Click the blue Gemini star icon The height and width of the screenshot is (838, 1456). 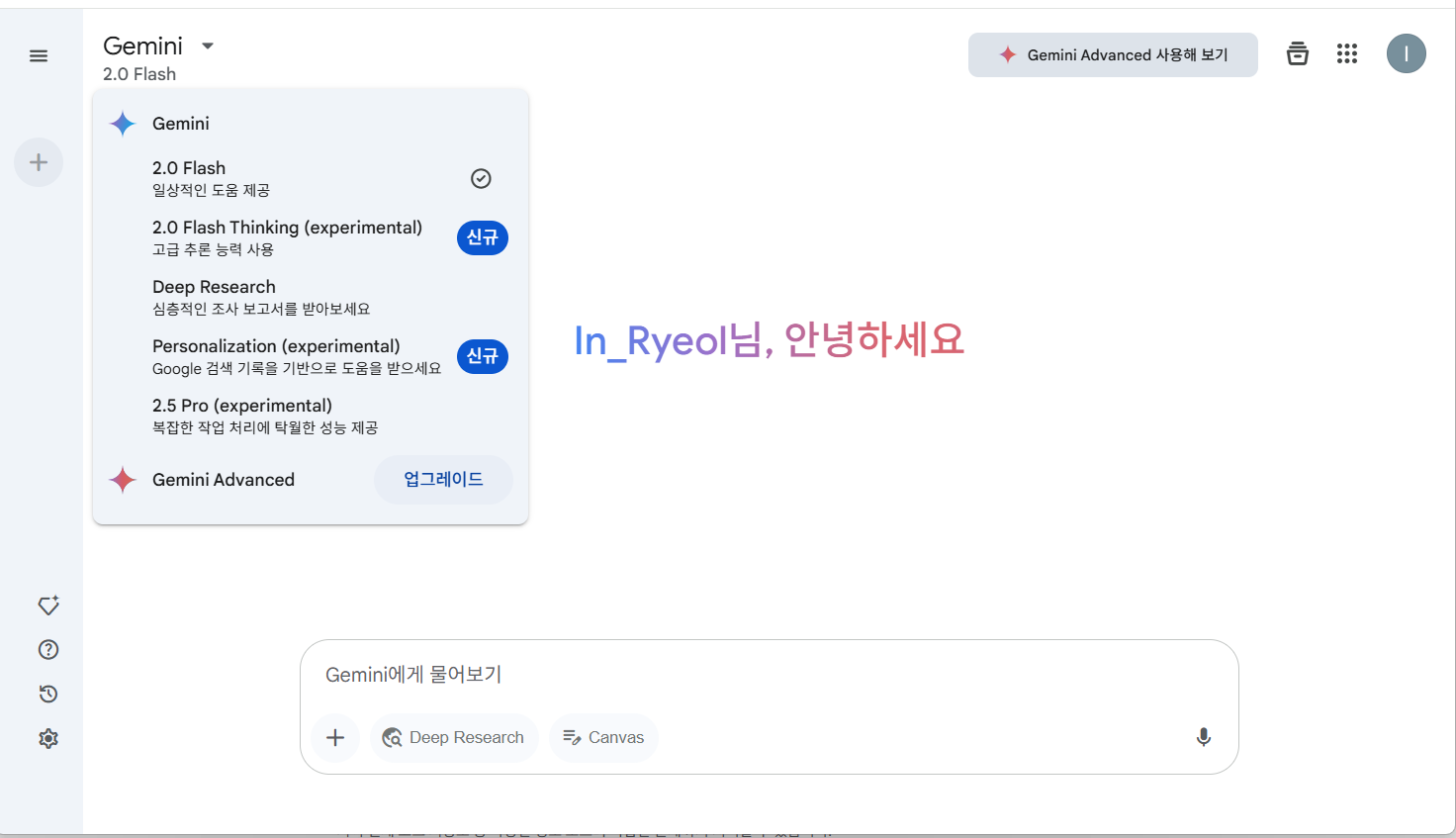pos(123,124)
